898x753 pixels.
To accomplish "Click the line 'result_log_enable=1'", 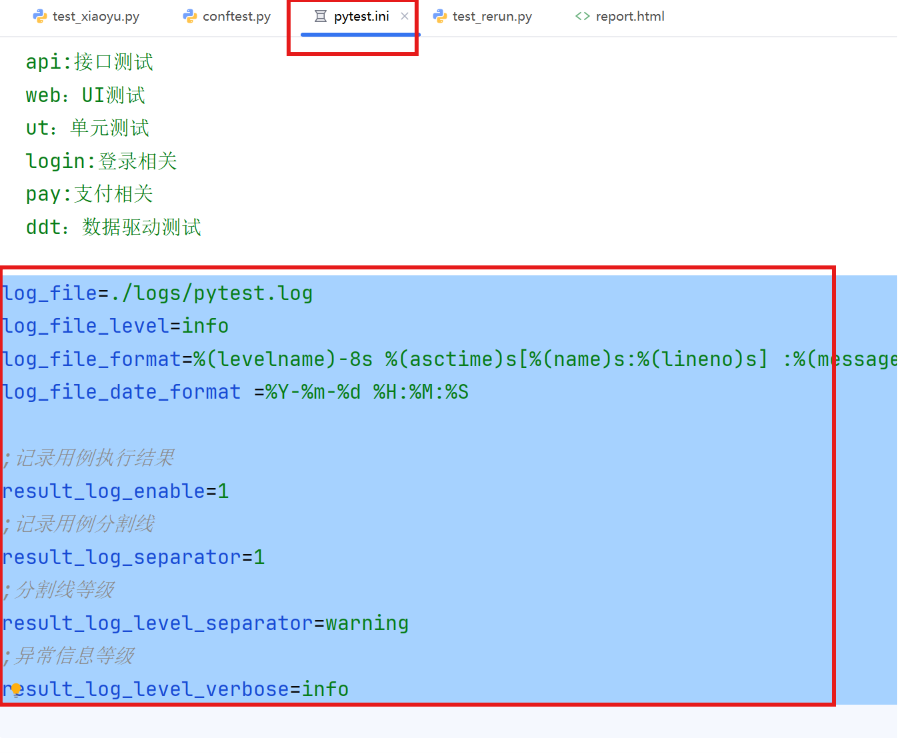I will click(x=115, y=491).
